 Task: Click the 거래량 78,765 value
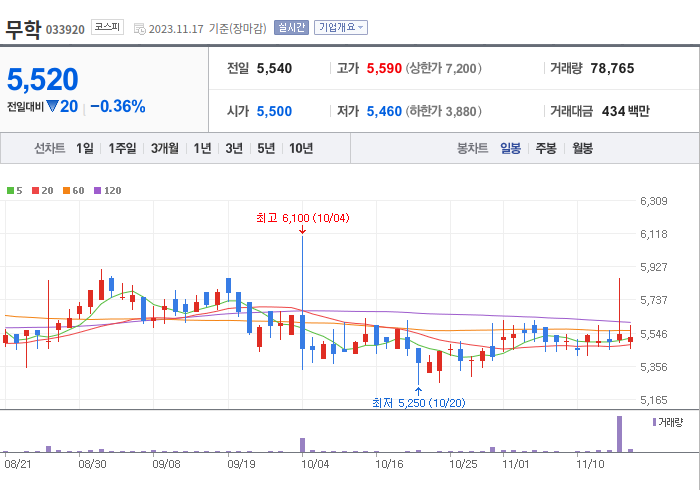(x=612, y=68)
